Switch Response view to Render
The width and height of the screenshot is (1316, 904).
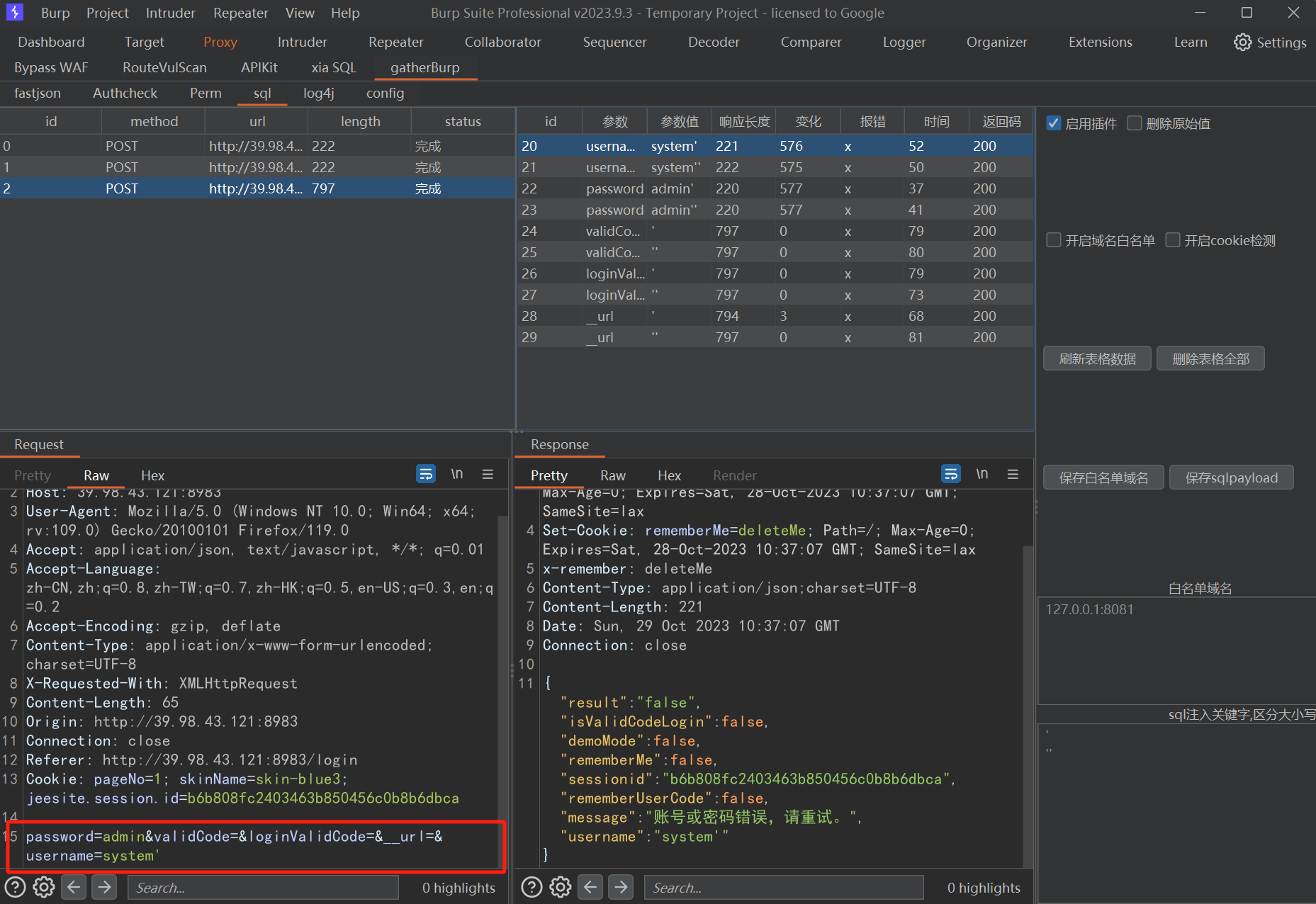point(735,475)
